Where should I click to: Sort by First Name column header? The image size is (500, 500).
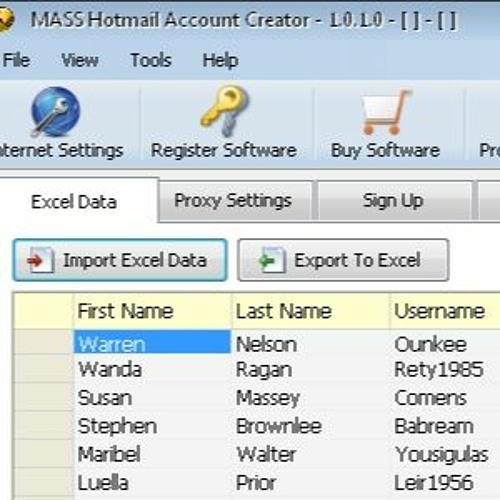(152, 311)
